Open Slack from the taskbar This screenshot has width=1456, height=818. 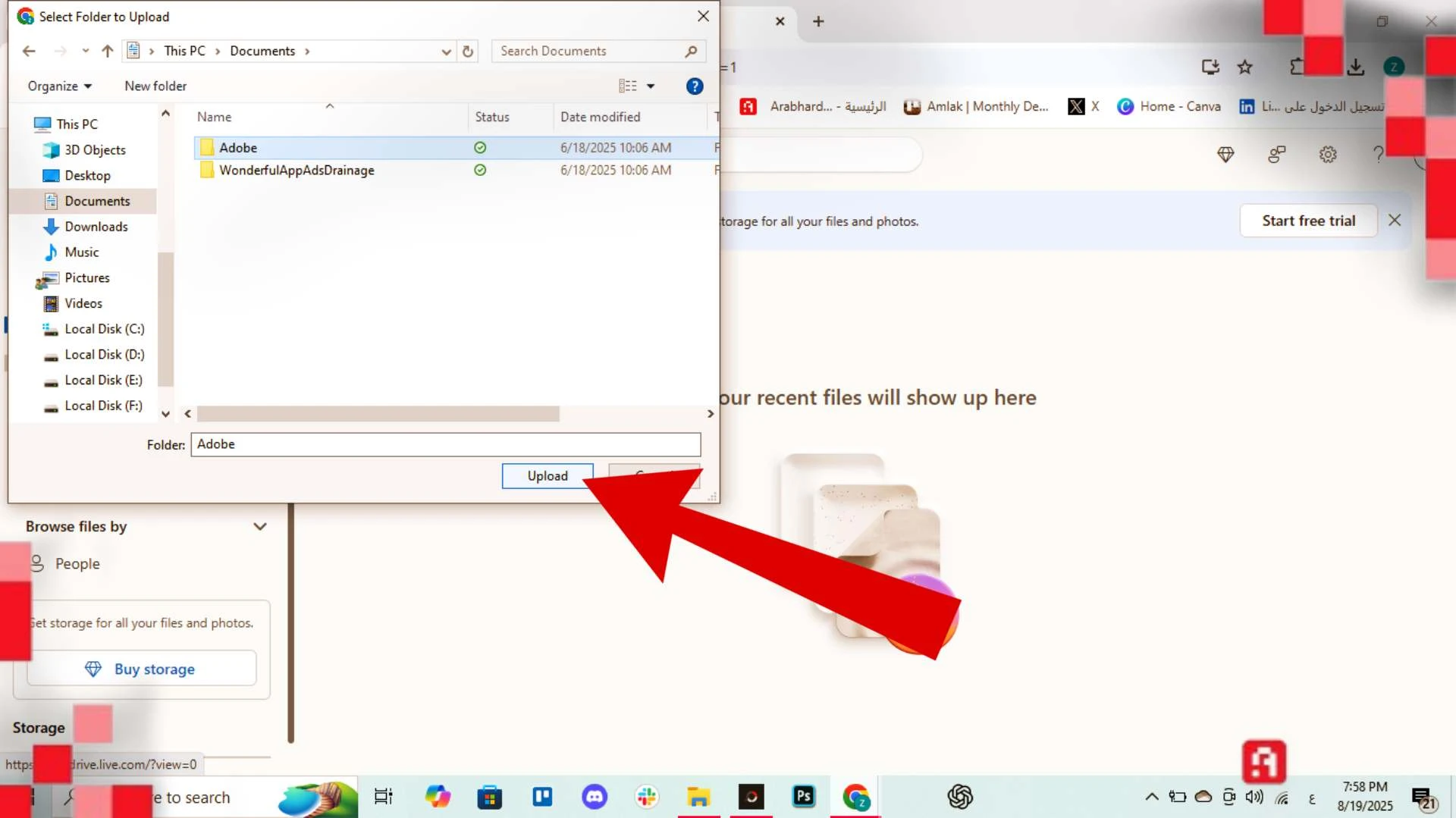tap(647, 797)
